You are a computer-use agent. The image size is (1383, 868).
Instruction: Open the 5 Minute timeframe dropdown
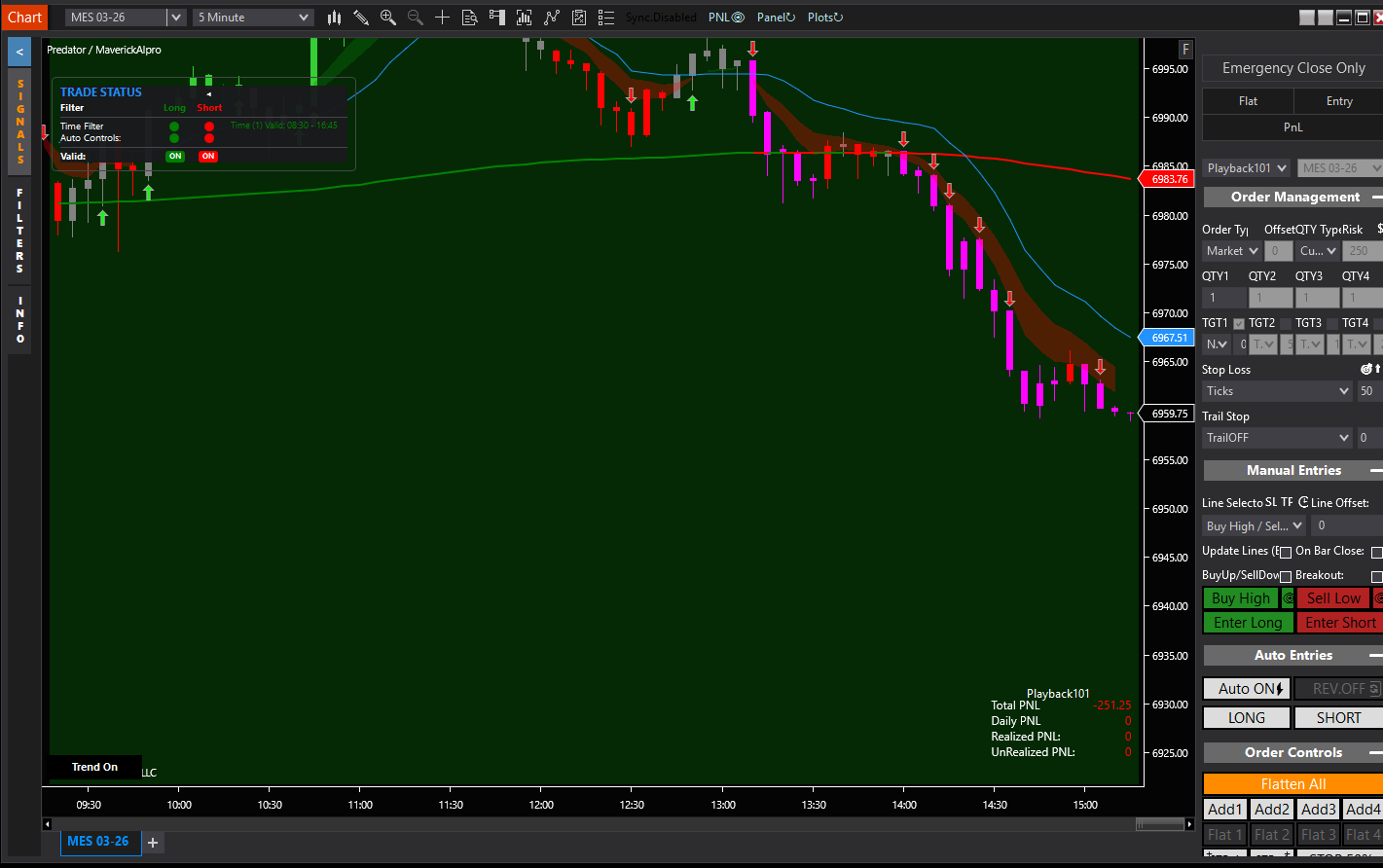click(x=253, y=18)
